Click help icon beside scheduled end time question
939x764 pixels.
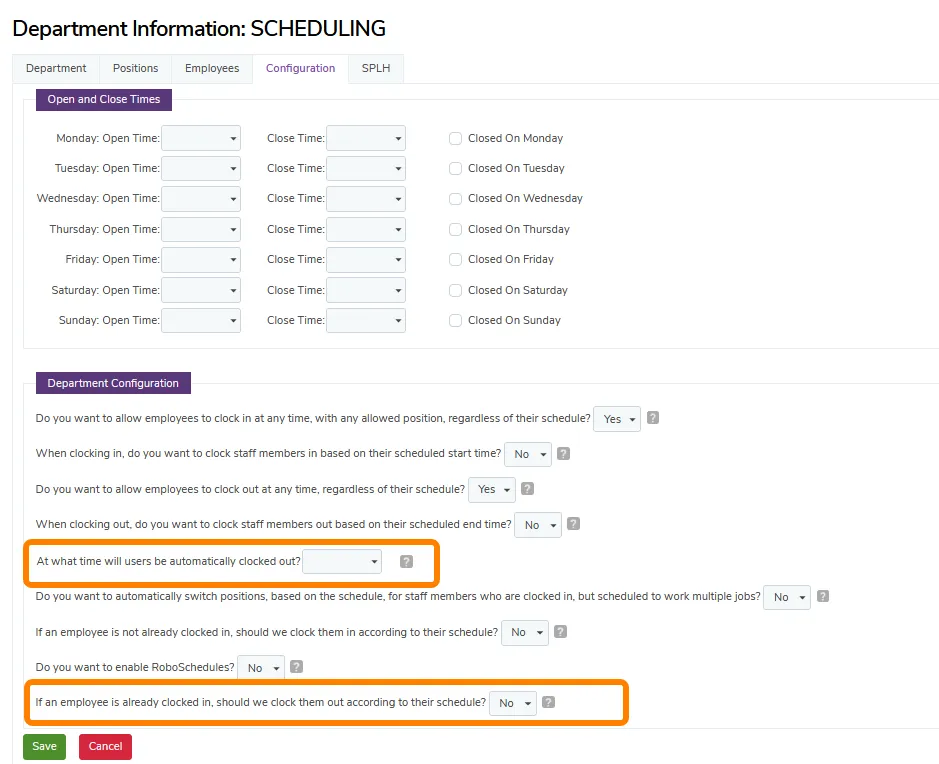coord(573,524)
